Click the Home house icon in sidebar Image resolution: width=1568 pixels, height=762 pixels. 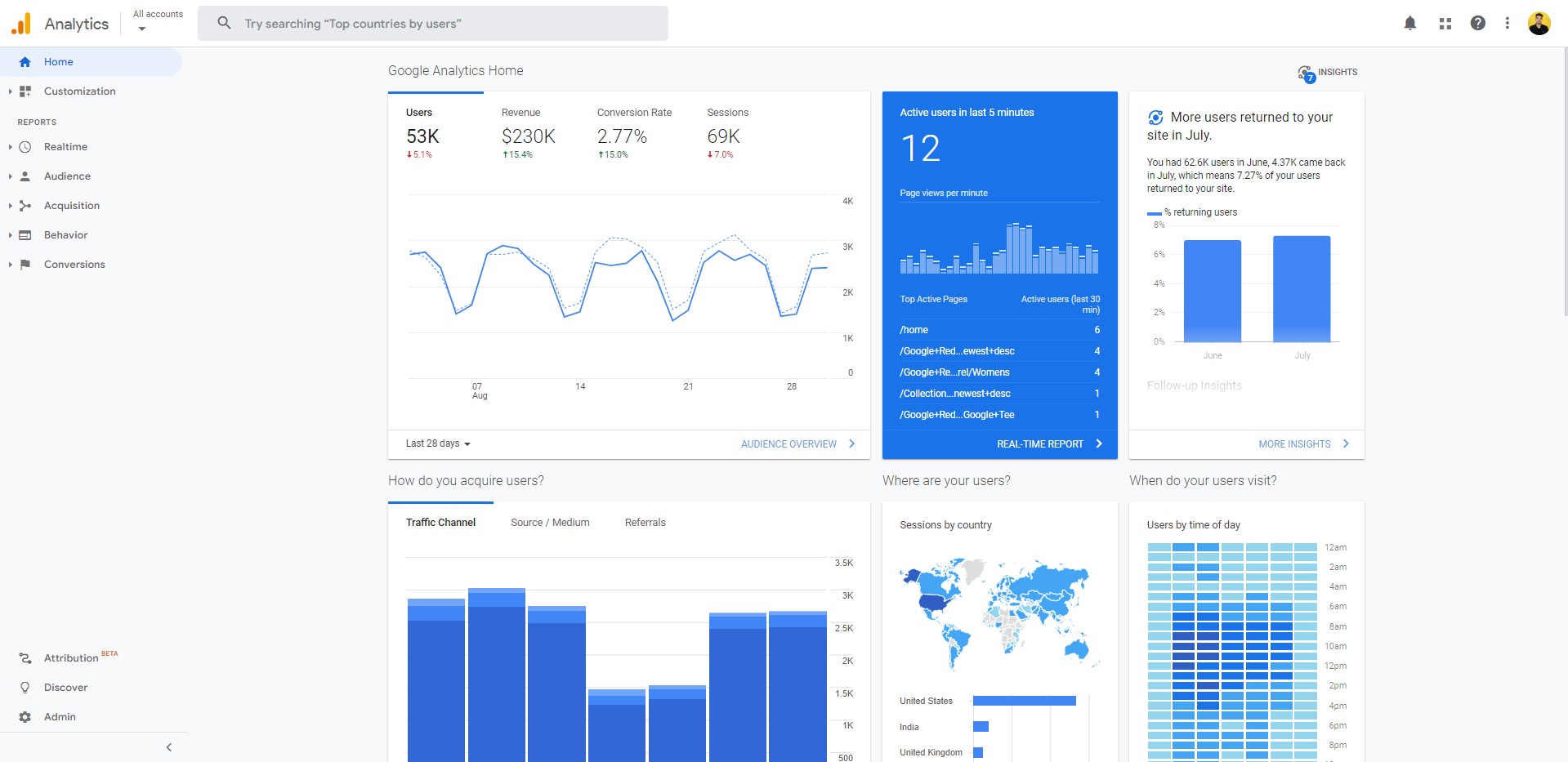[x=25, y=62]
